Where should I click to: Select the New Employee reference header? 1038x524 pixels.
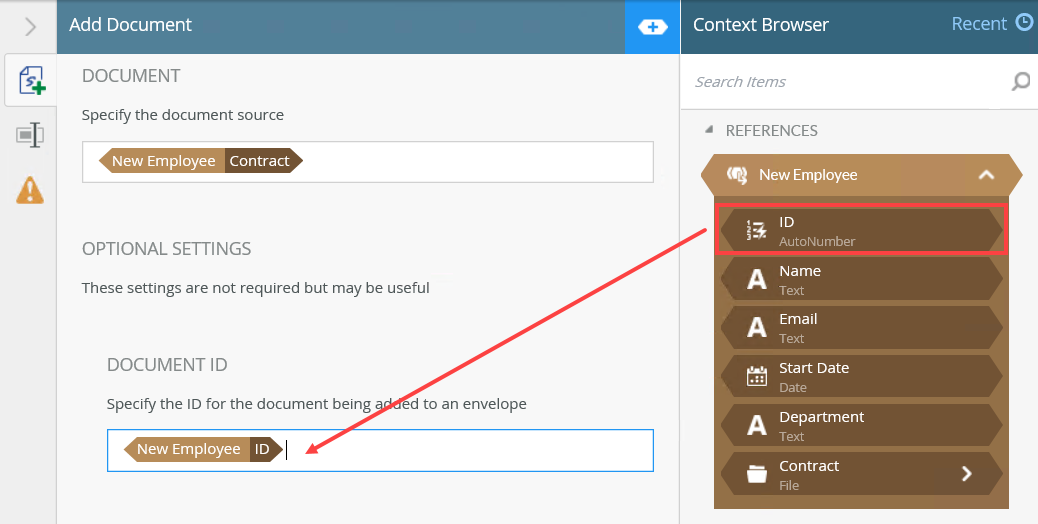(x=861, y=175)
